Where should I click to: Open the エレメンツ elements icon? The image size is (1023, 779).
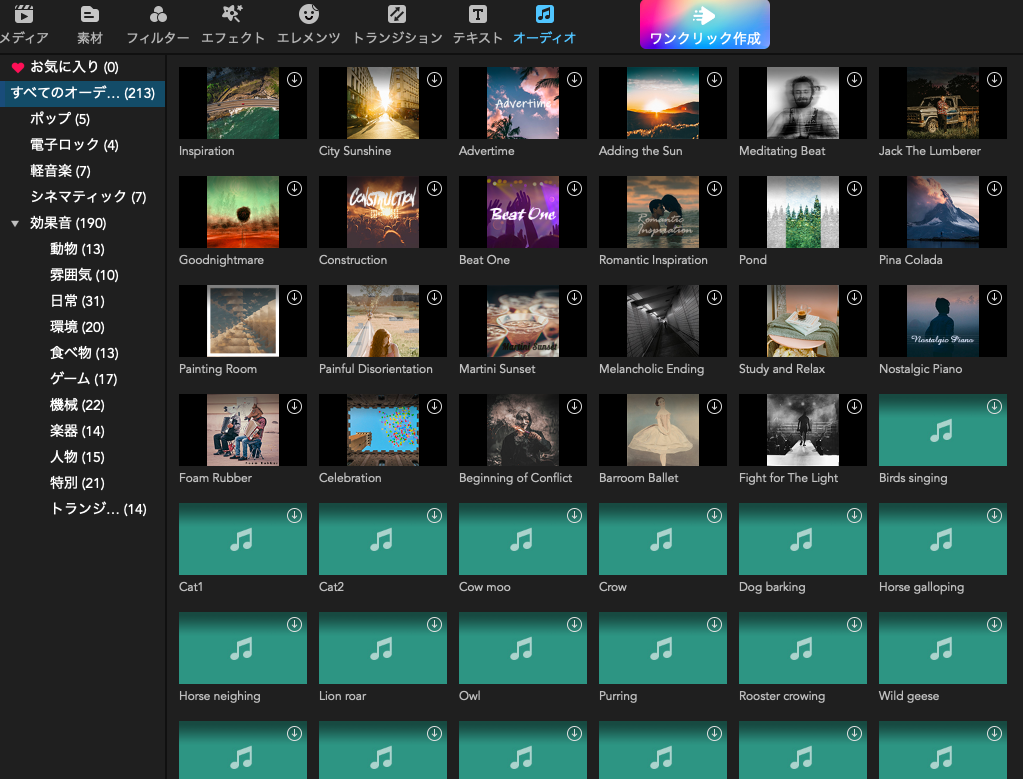point(309,15)
